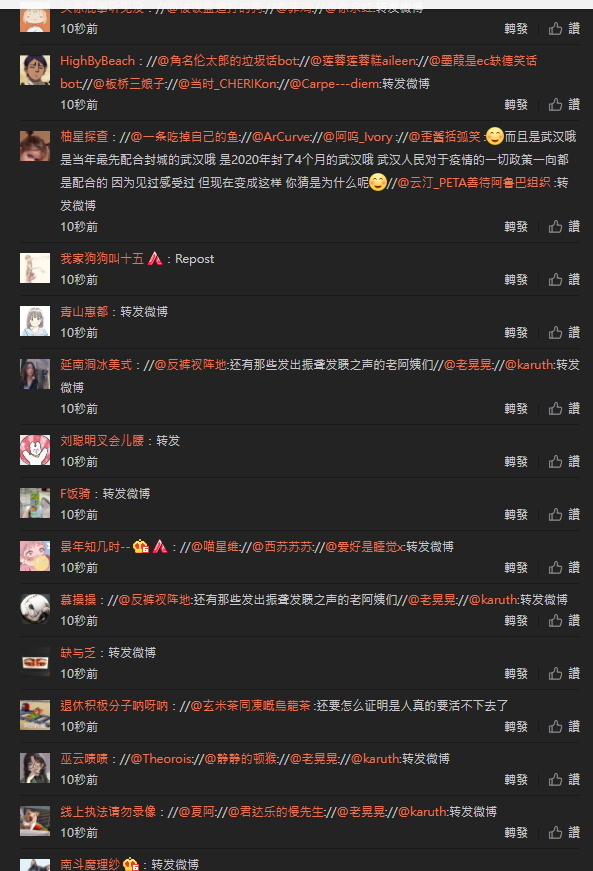The height and width of the screenshot is (871, 593).
Task: Visit @反裤衩阵地 mention in 慕操操's repost
Action: (x=154, y=599)
